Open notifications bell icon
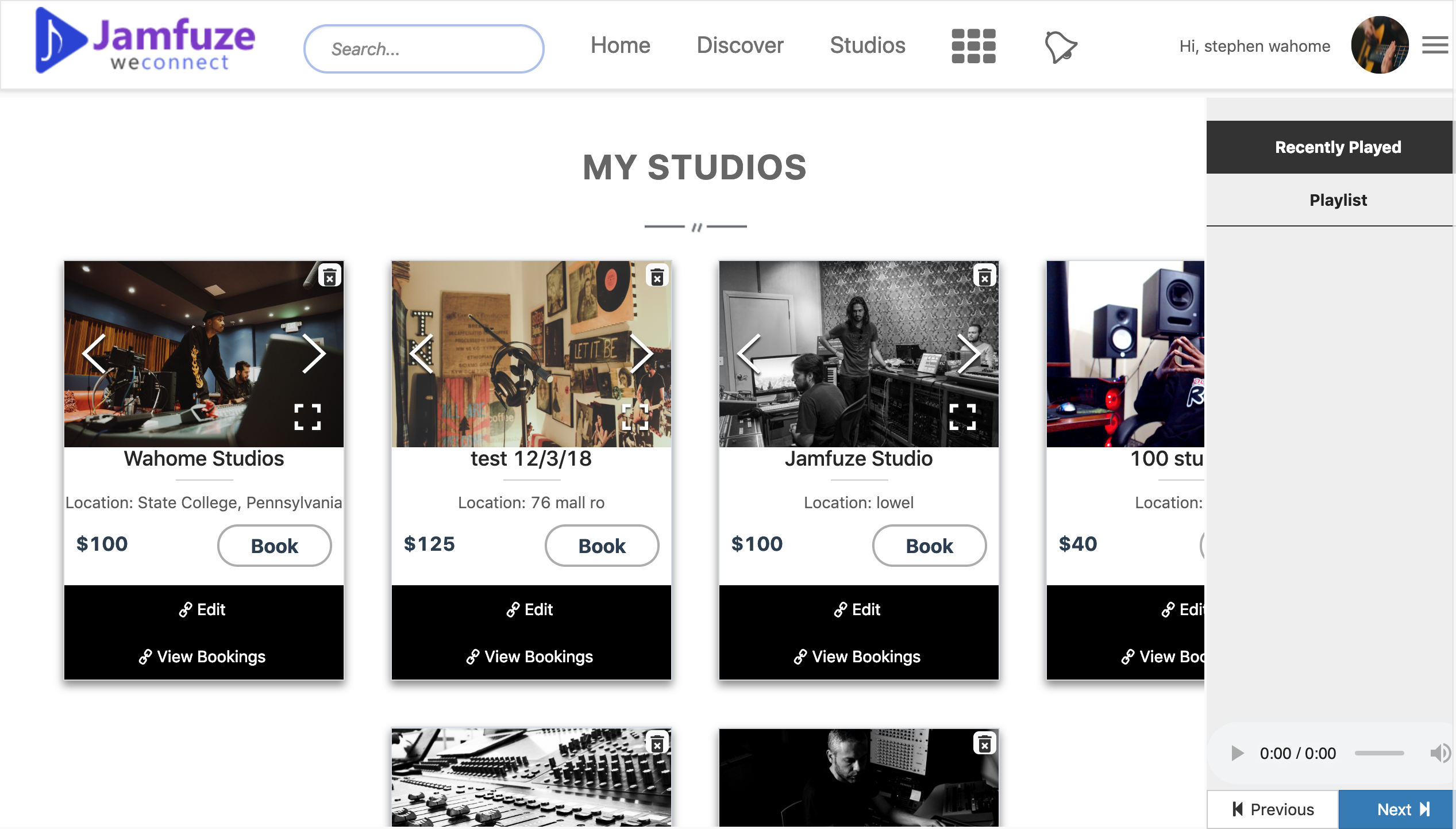 click(1060, 47)
